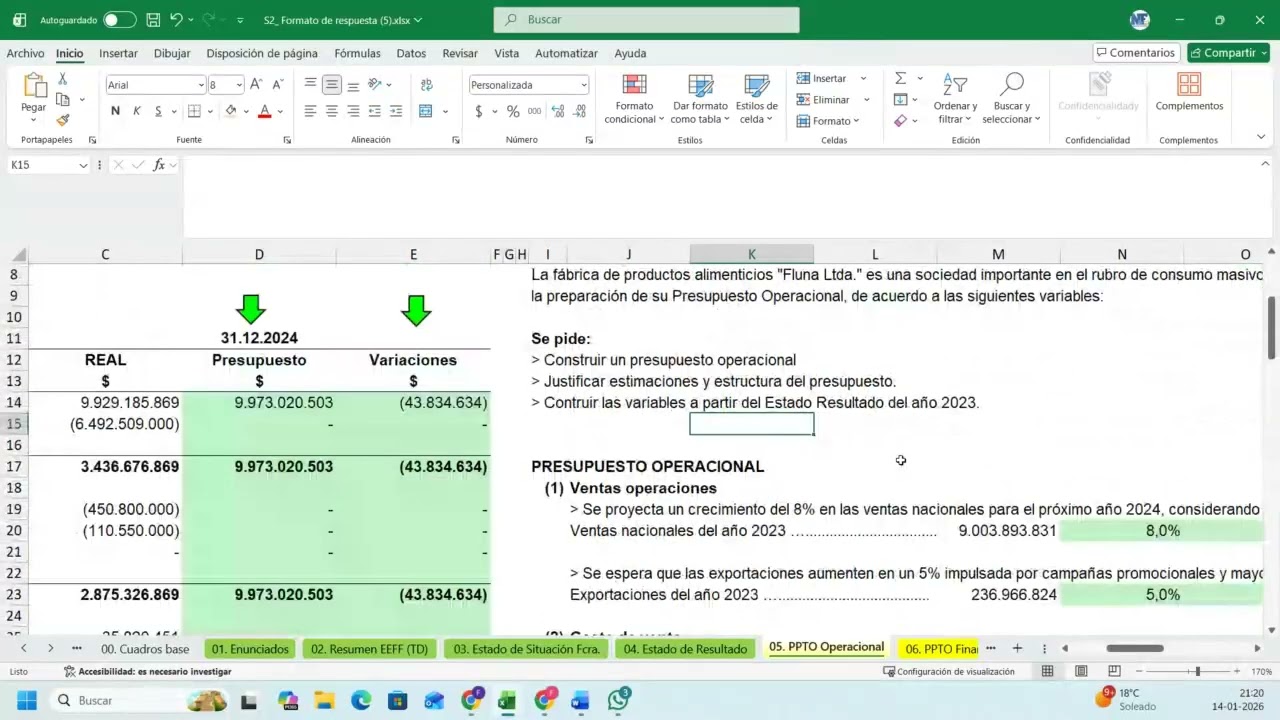1280x720 pixels.
Task: Toggle center horizontal alignment
Action: click(x=332, y=111)
